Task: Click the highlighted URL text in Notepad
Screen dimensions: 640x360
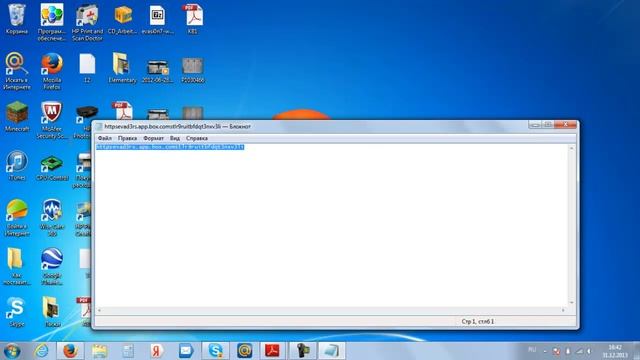Action: [170, 147]
